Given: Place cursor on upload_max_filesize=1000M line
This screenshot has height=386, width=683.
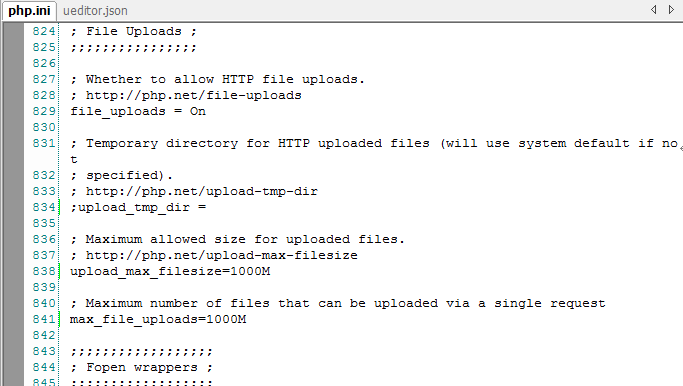Looking at the screenshot, I should [170, 271].
